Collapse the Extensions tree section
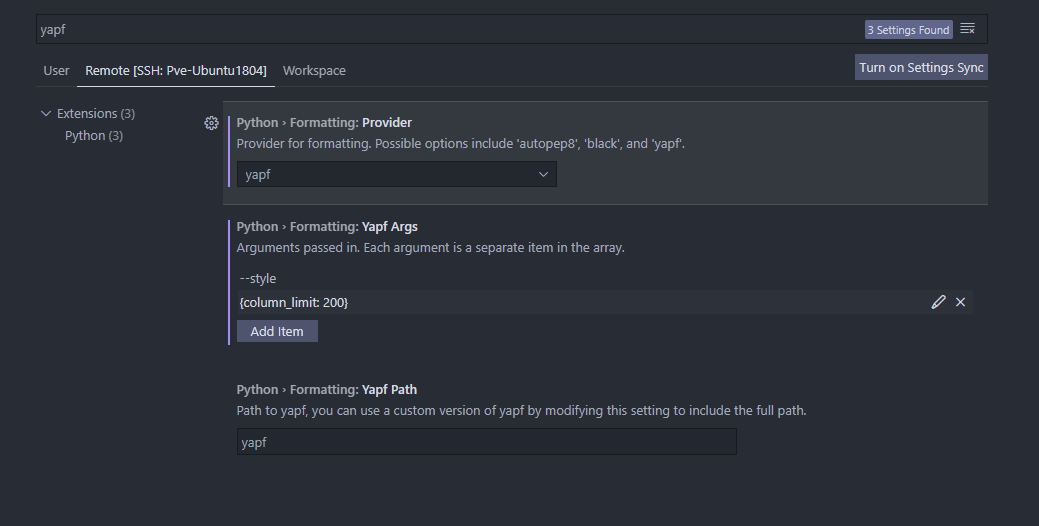Image resolution: width=1039 pixels, height=526 pixels. [46, 114]
